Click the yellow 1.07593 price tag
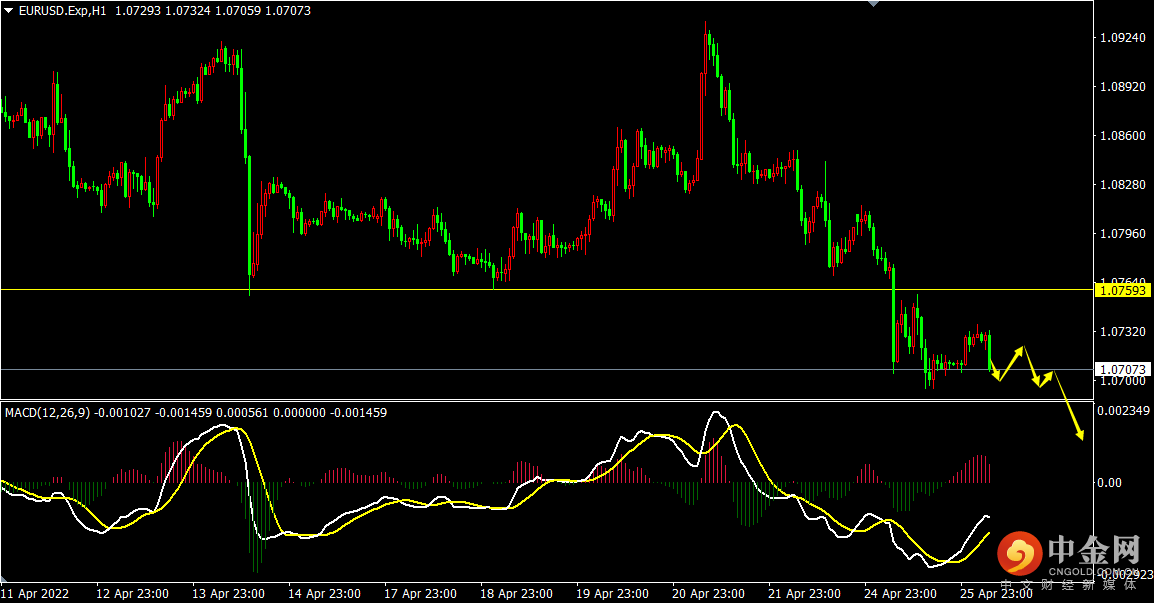Image resolution: width=1154 pixels, height=603 pixels. click(x=1123, y=290)
